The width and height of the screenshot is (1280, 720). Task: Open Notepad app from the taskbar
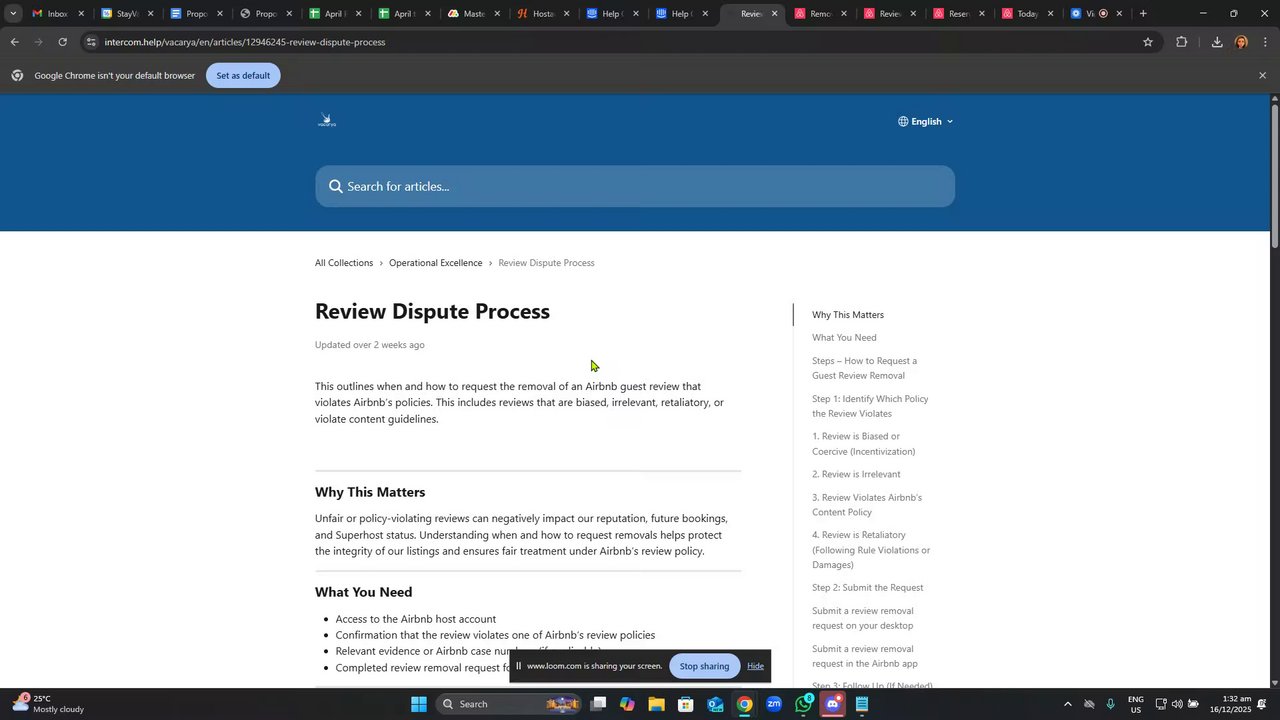tap(863, 704)
